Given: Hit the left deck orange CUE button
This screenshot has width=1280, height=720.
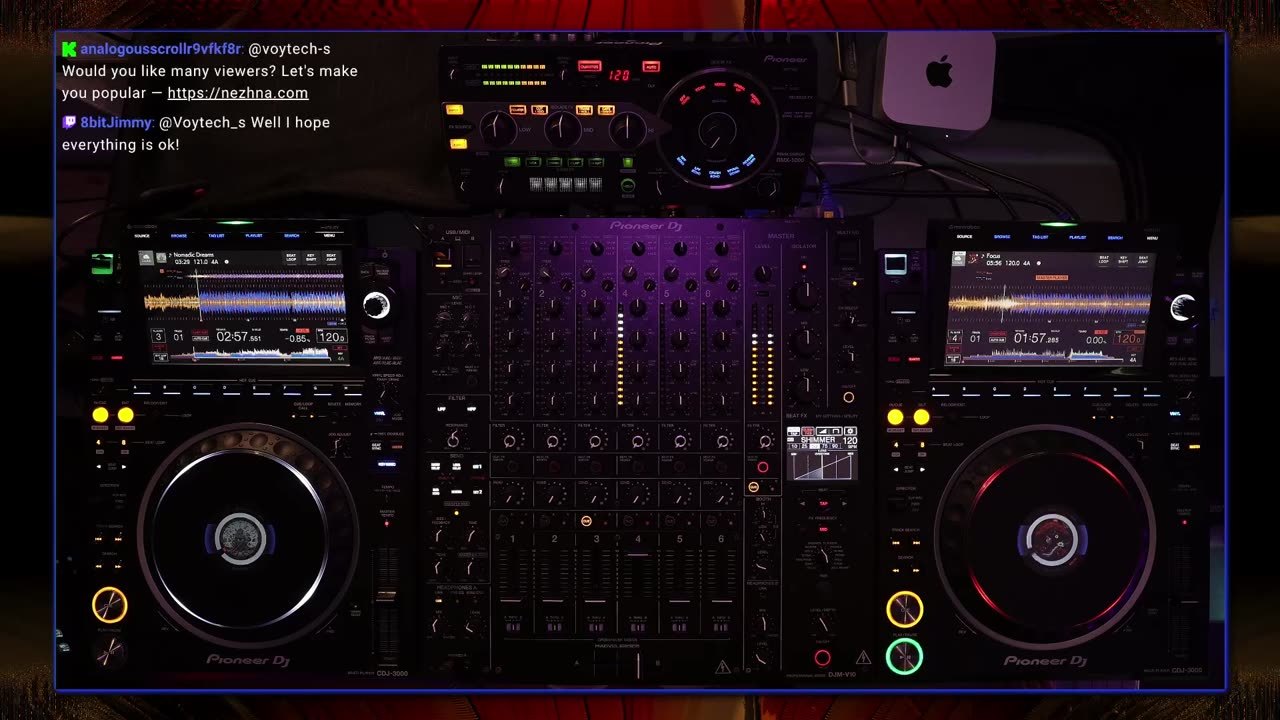Looking at the screenshot, I should (x=110, y=605).
